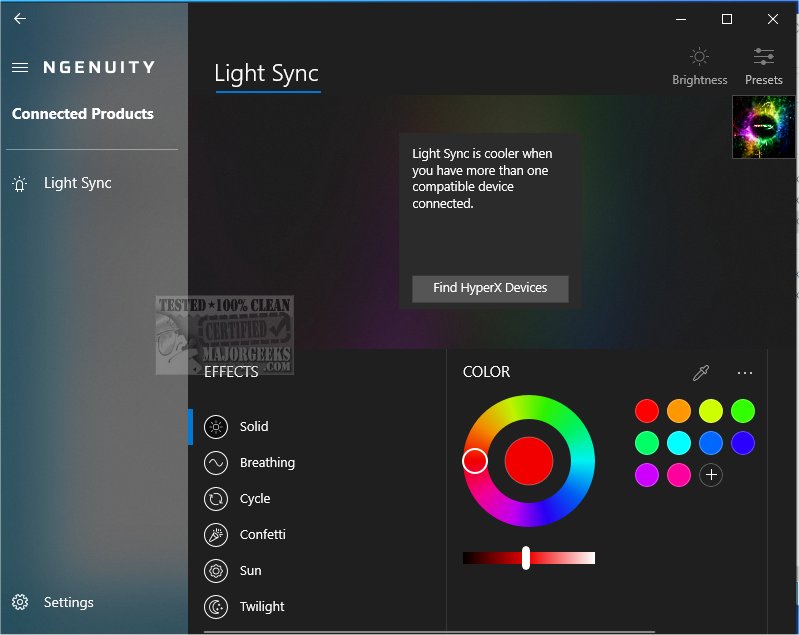Choose the Twilight effect label
The height and width of the screenshot is (635, 799).
[262, 607]
